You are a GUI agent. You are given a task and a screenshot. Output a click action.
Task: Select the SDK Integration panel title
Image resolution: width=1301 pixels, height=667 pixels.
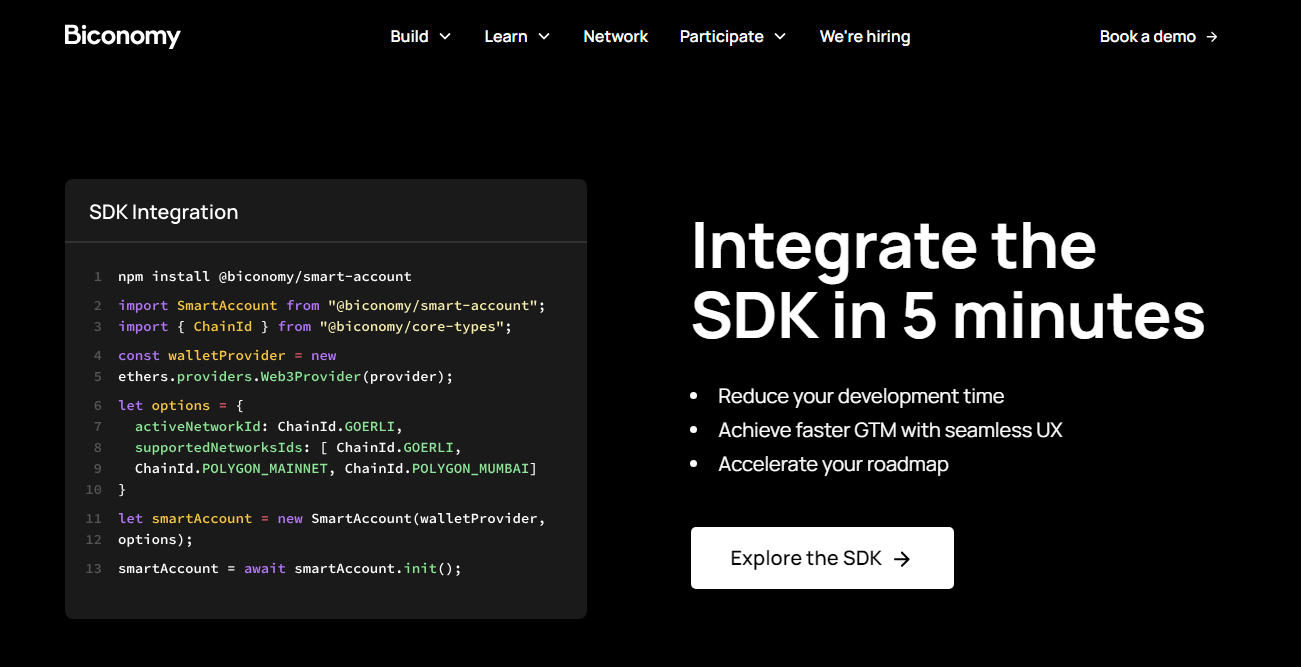pyautogui.click(x=164, y=212)
